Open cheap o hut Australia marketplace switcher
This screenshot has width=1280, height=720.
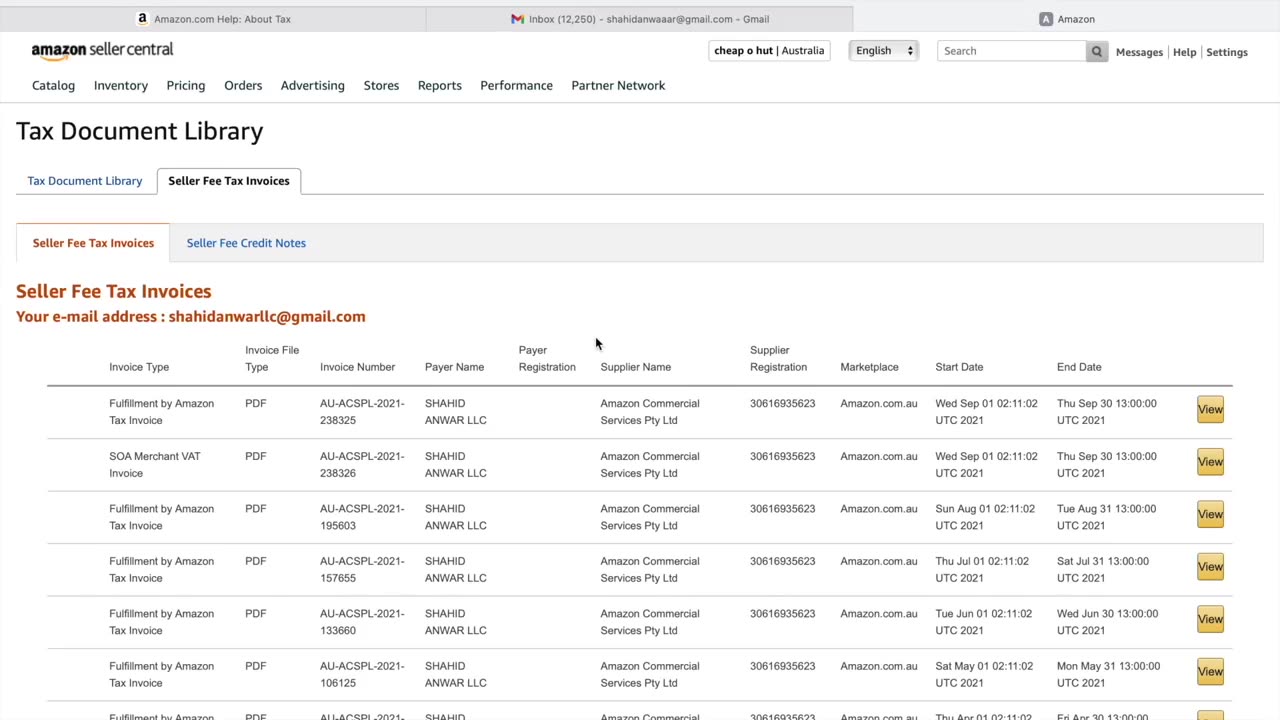769,51
